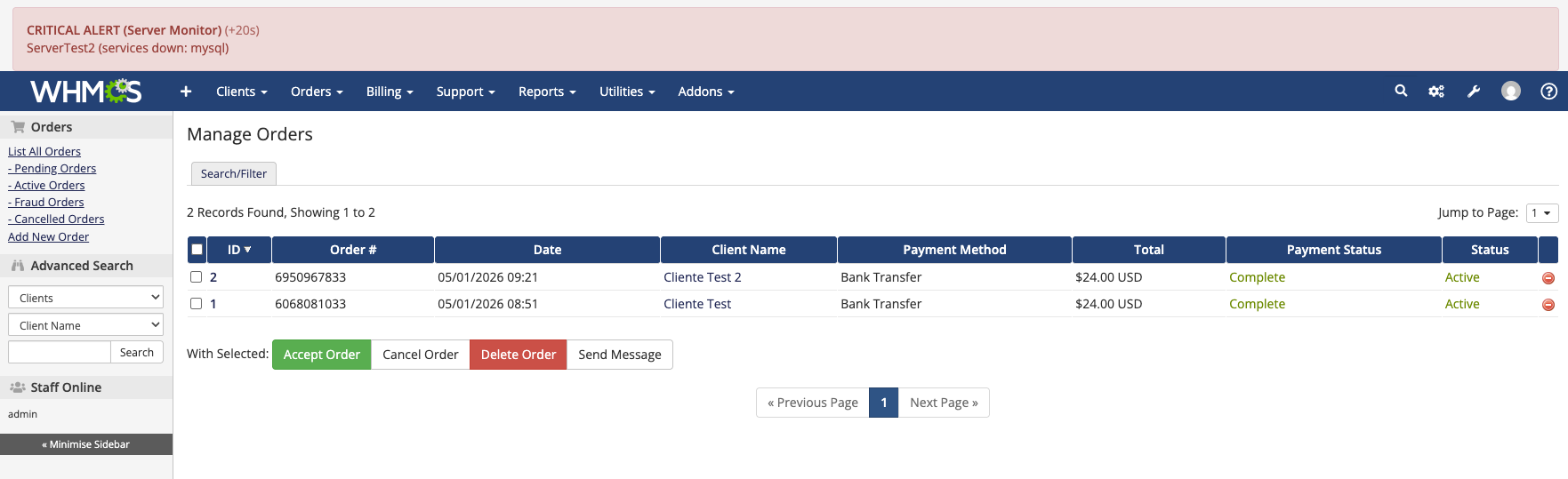Expand the Clients advanced search dropdown

85,298
